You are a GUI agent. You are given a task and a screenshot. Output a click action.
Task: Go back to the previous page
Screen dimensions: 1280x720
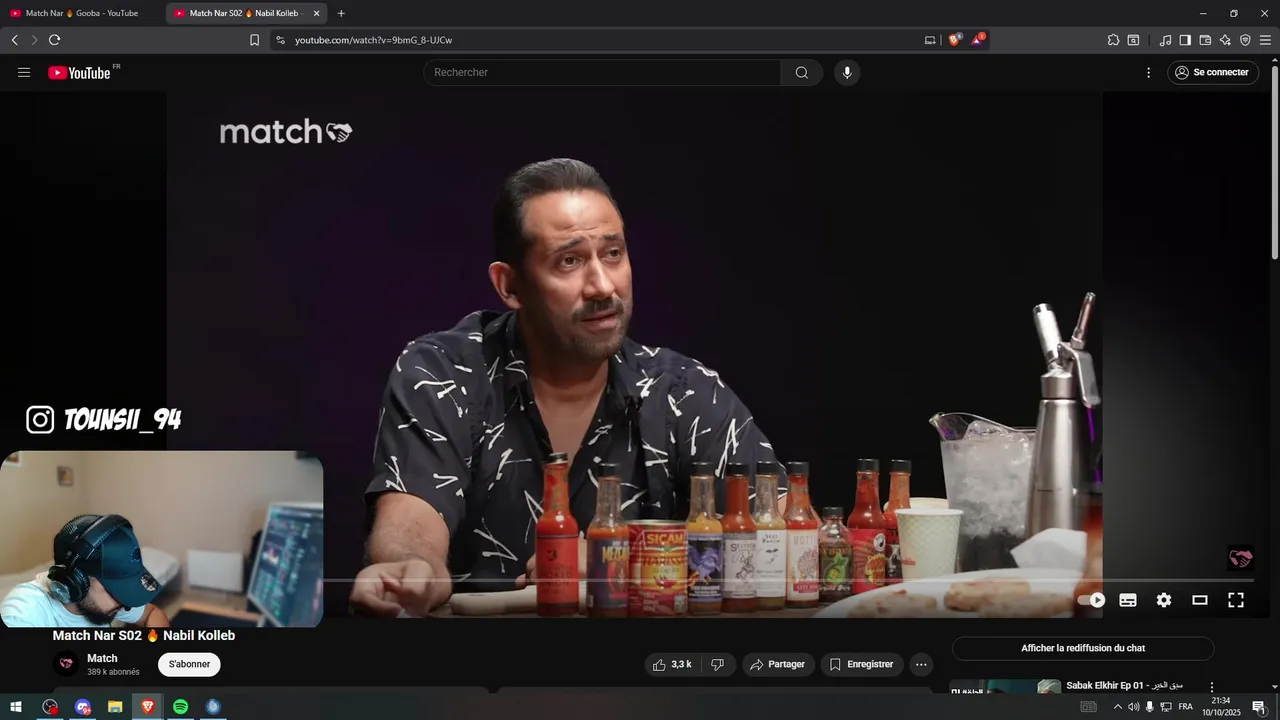click(14, 40)
